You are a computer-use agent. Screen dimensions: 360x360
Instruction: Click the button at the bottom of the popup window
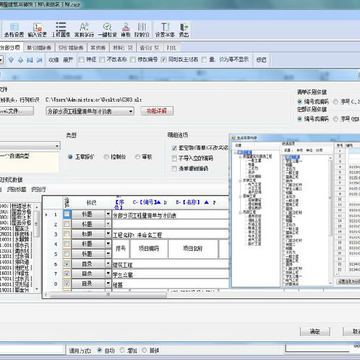click(x=348, y=281)
